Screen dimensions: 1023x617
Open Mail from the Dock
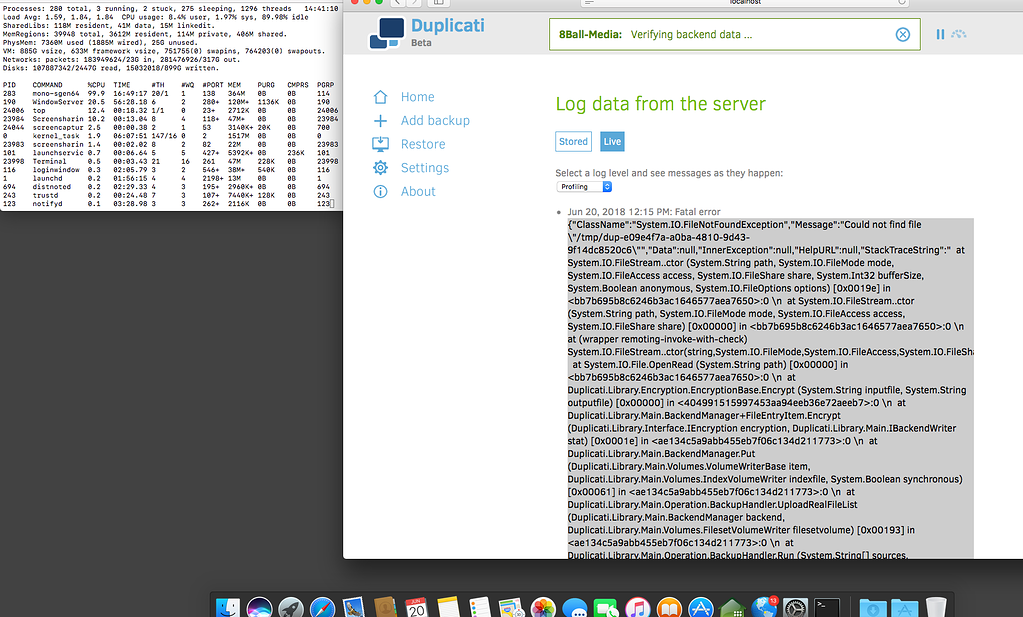[353, 607]
